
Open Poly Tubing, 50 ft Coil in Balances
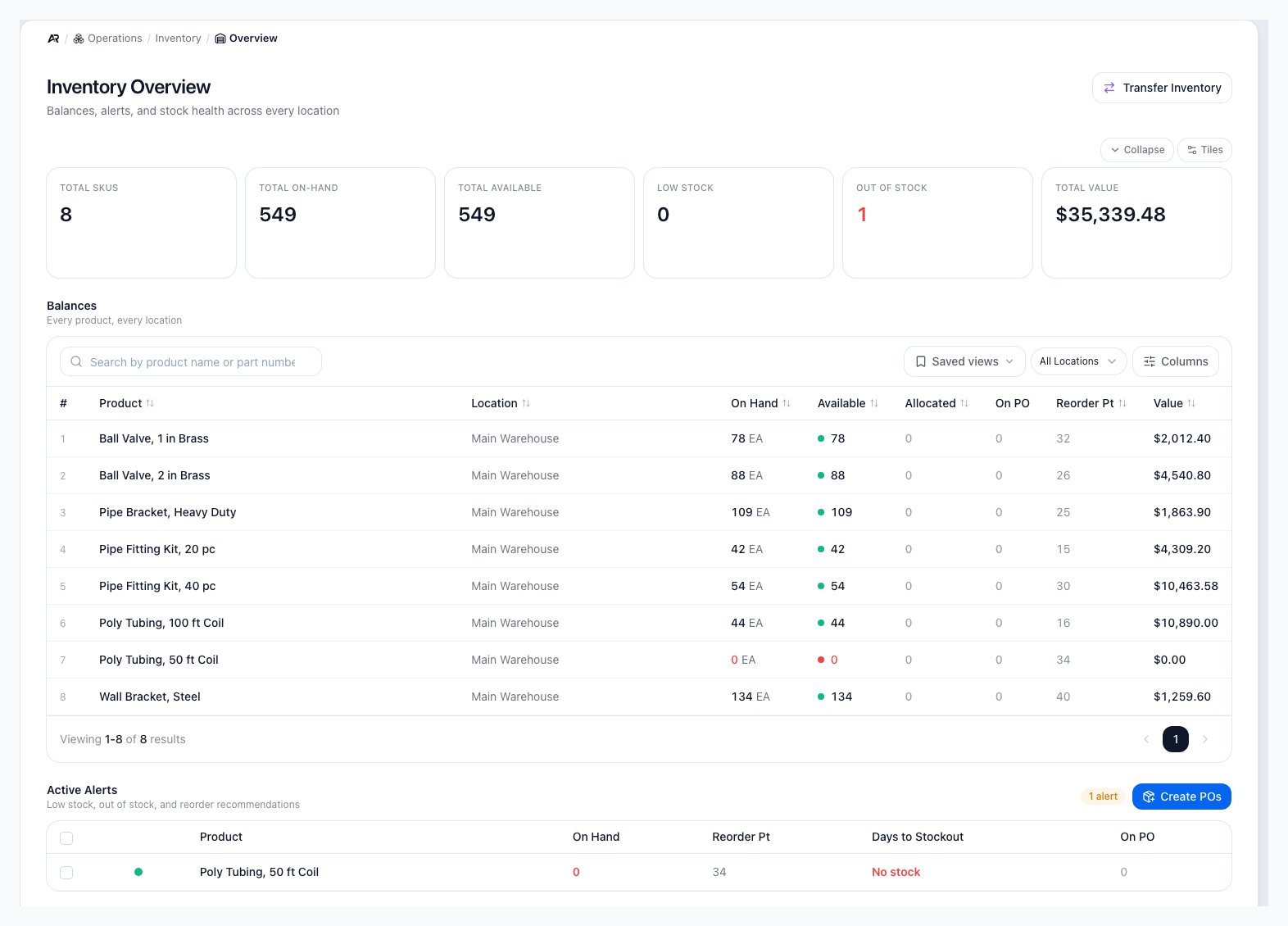(159, 660)
